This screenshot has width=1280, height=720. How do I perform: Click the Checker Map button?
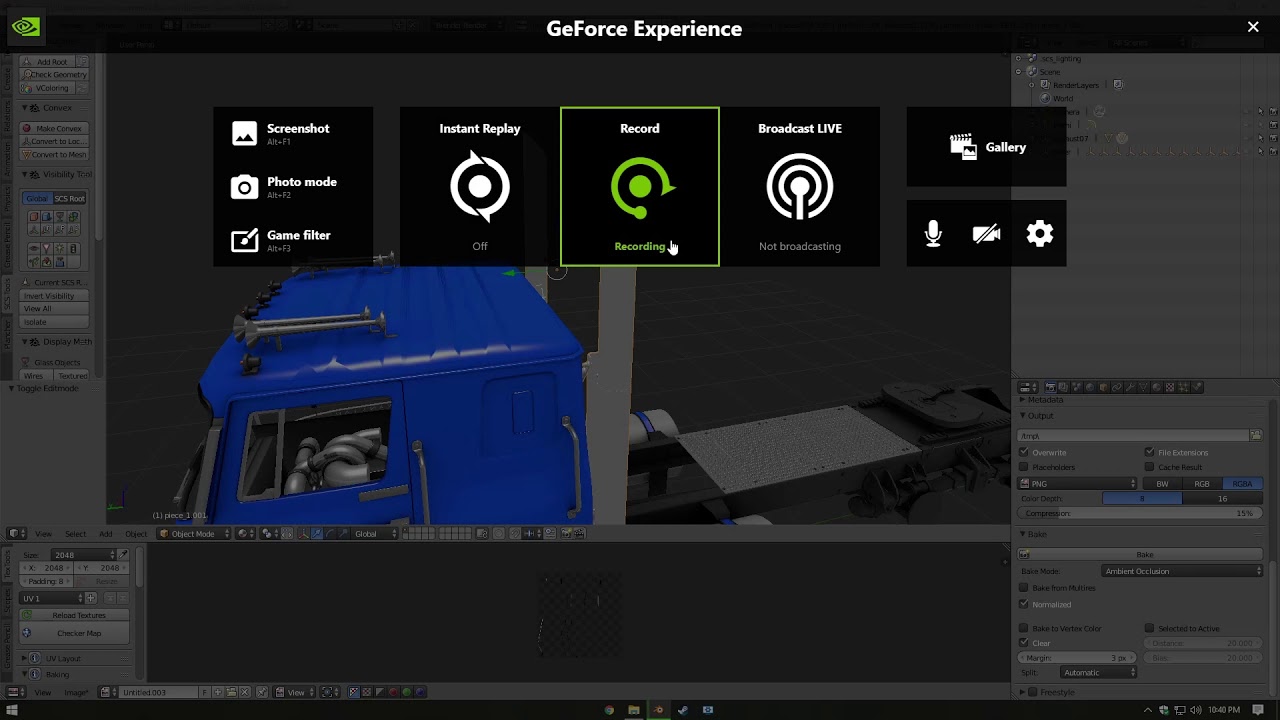coord(75,634)
